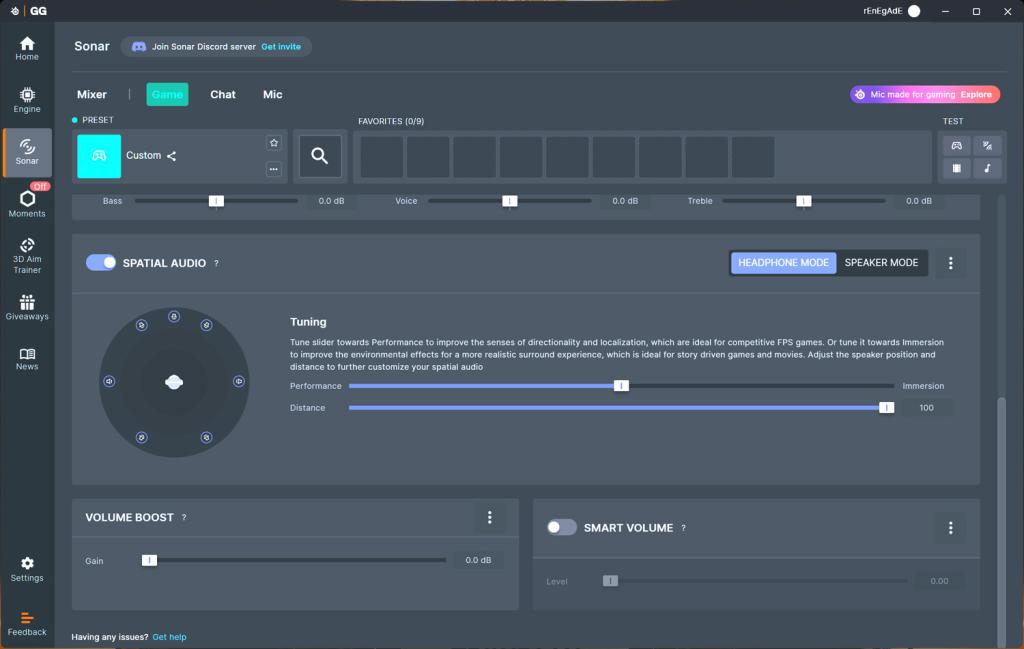This screenshot has height=649, width=1024.
Task: Star the Custom preset as favorite
Action: (273, 143)
